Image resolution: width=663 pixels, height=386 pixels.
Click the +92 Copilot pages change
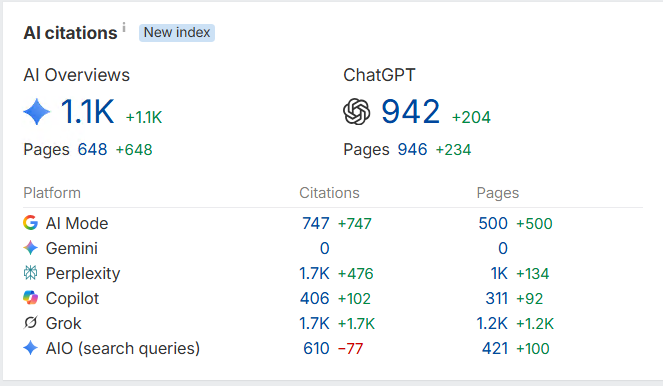530,299
